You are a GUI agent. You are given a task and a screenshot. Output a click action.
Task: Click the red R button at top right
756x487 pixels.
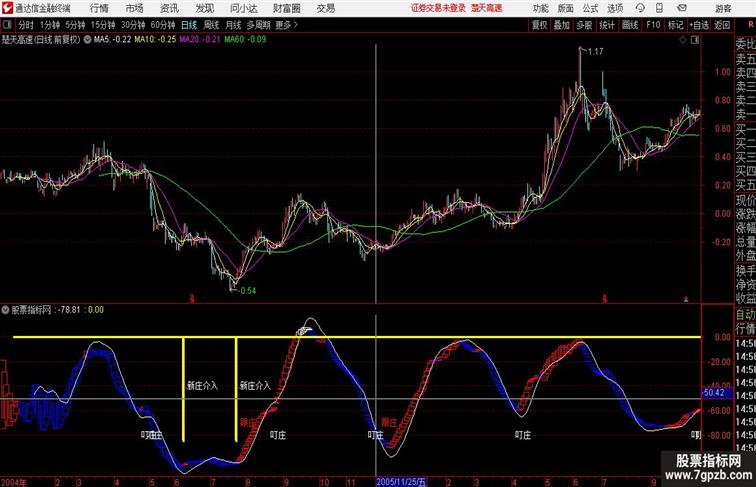750,25
